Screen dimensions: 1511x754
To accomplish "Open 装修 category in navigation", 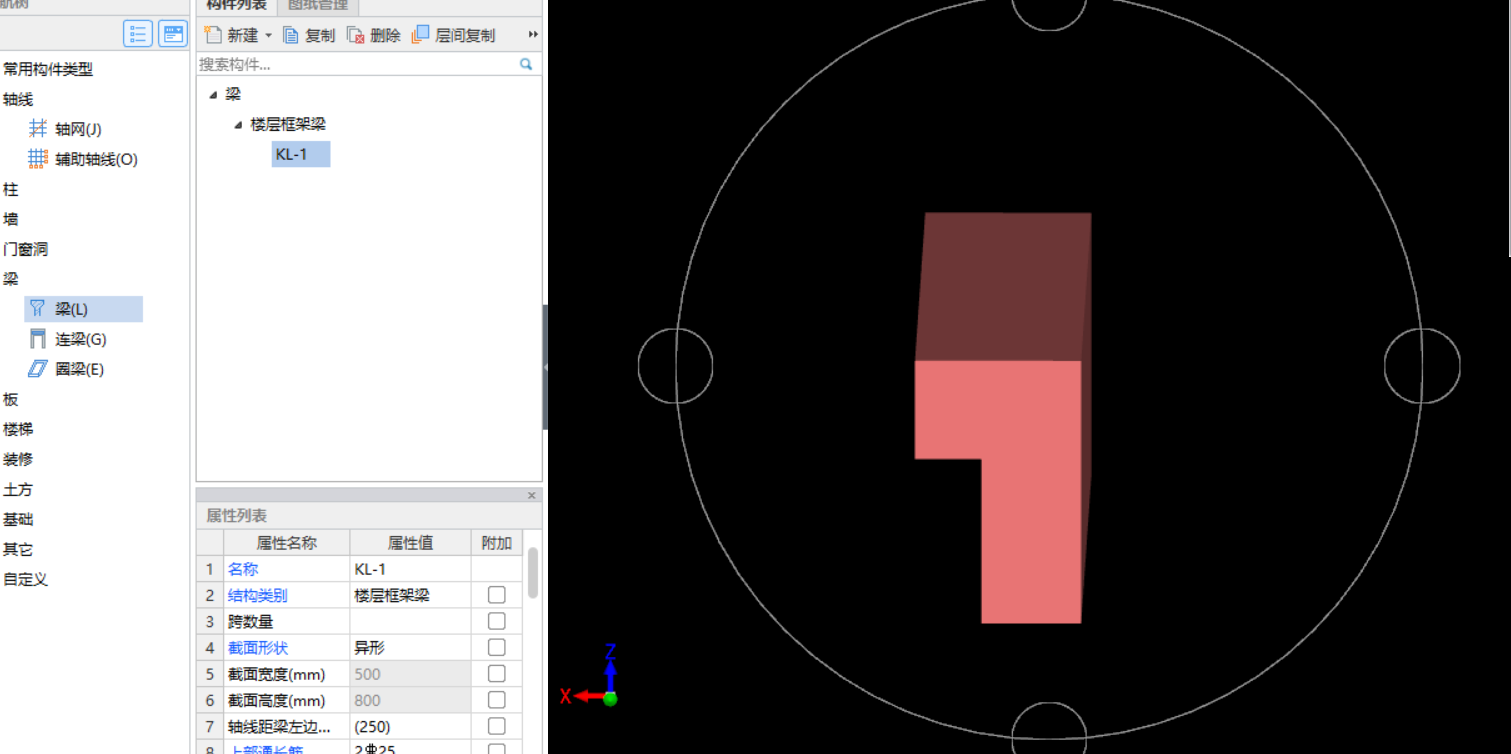I will tap(18, 459).
